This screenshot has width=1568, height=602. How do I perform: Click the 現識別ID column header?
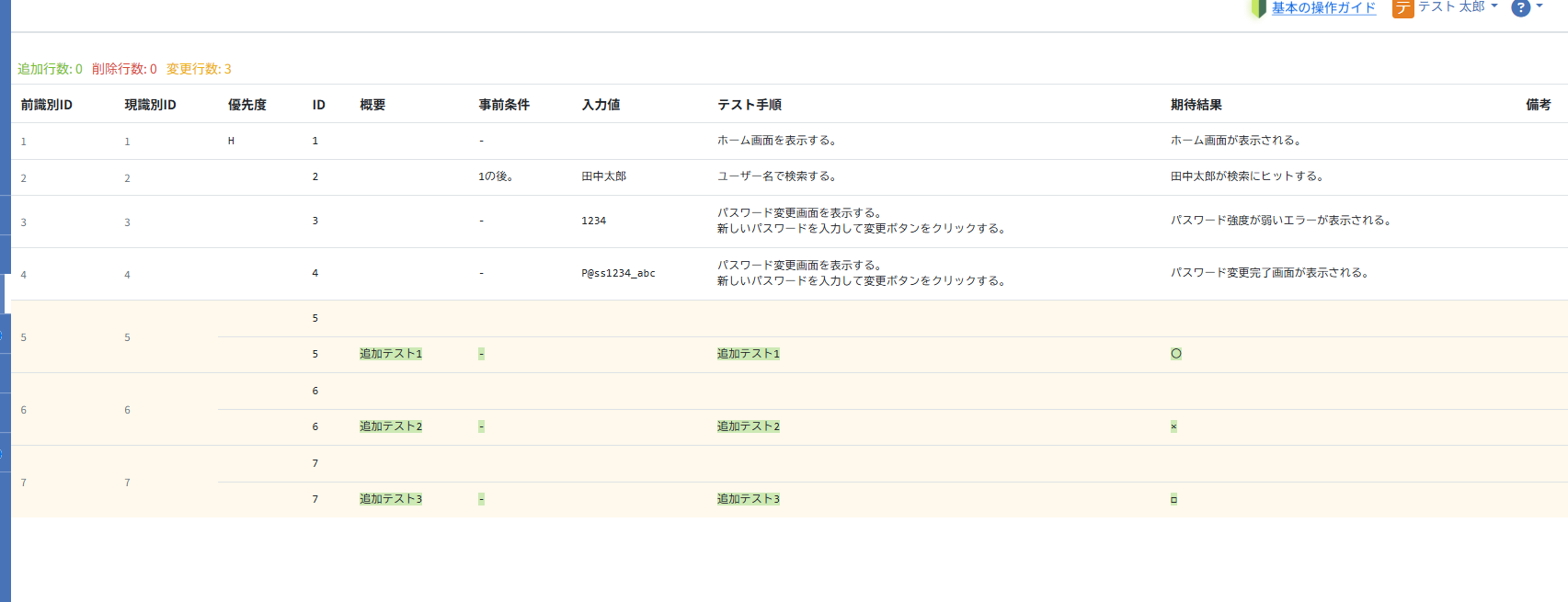click(x=151, y=105)
